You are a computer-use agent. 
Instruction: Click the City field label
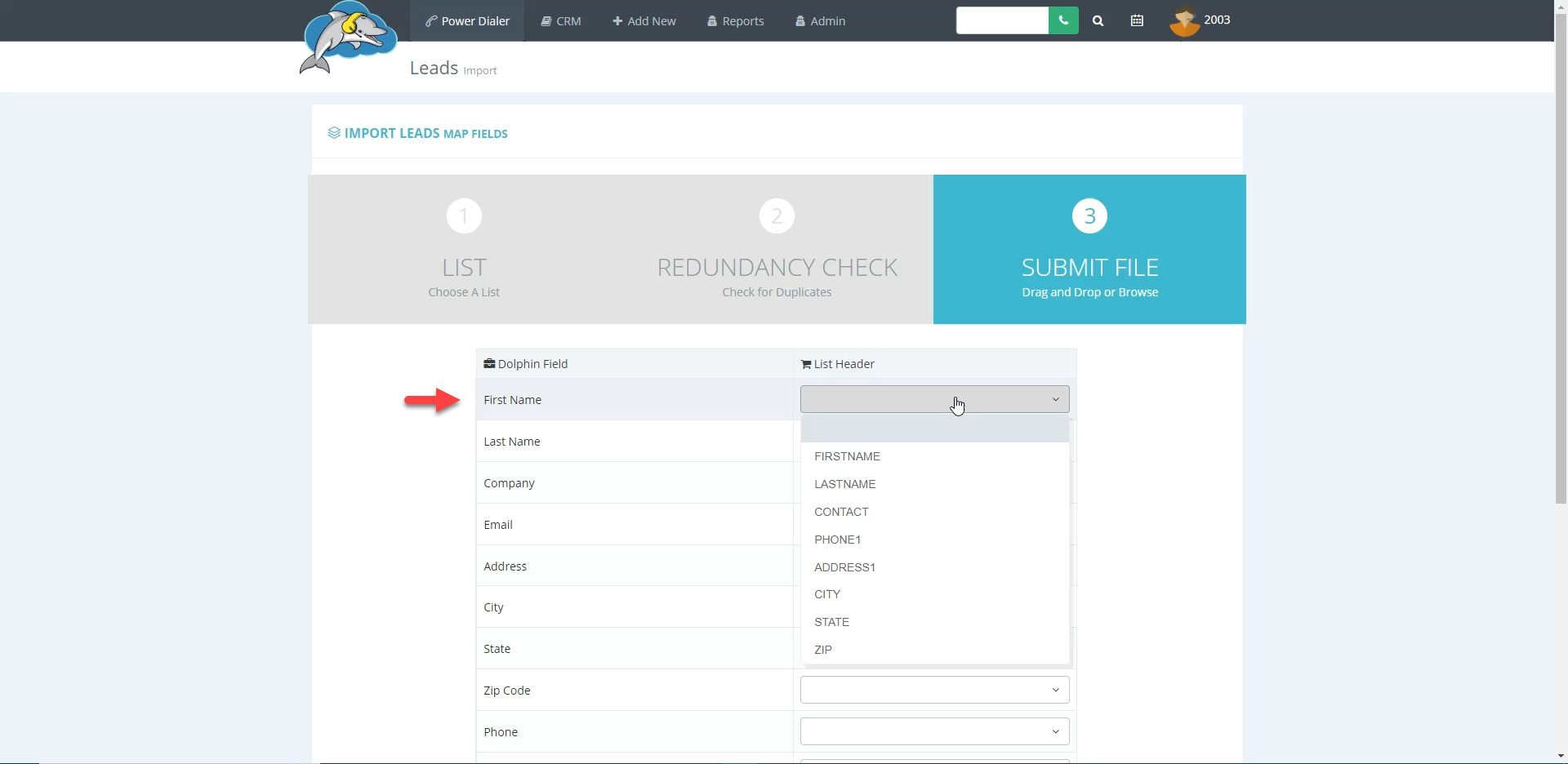coord(493,607)
